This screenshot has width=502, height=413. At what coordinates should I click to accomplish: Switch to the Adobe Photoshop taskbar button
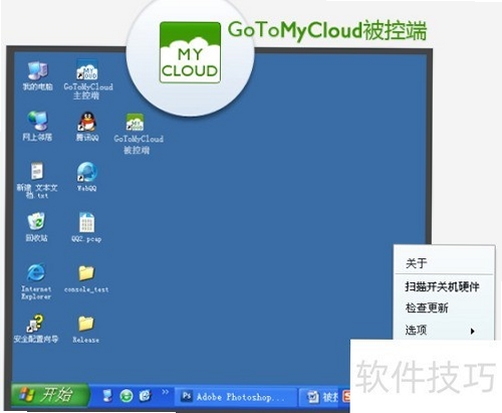pyautogui.click(x=235, y=397)
